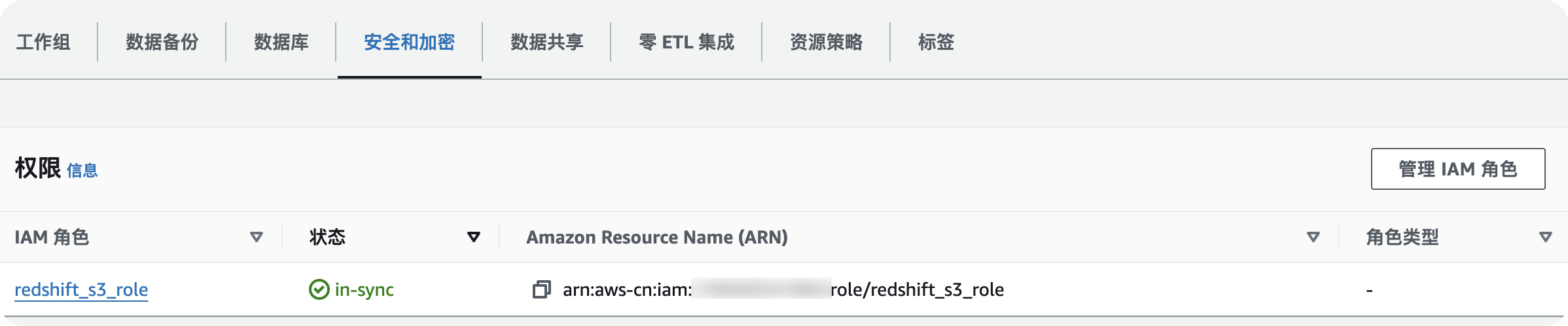Select the 安全和加密 tab
This screenshot has width=1568, height=326.
tap(409, 42)
